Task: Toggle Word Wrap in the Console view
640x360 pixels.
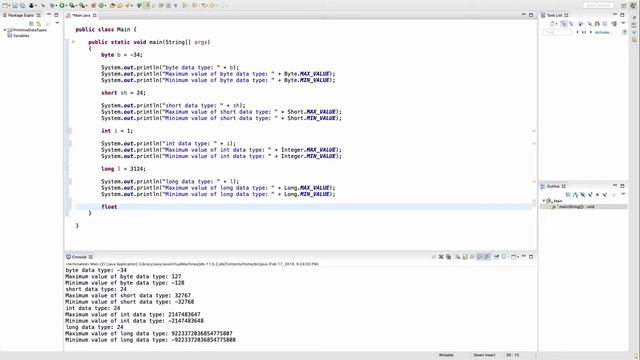Action: (472, 257)
